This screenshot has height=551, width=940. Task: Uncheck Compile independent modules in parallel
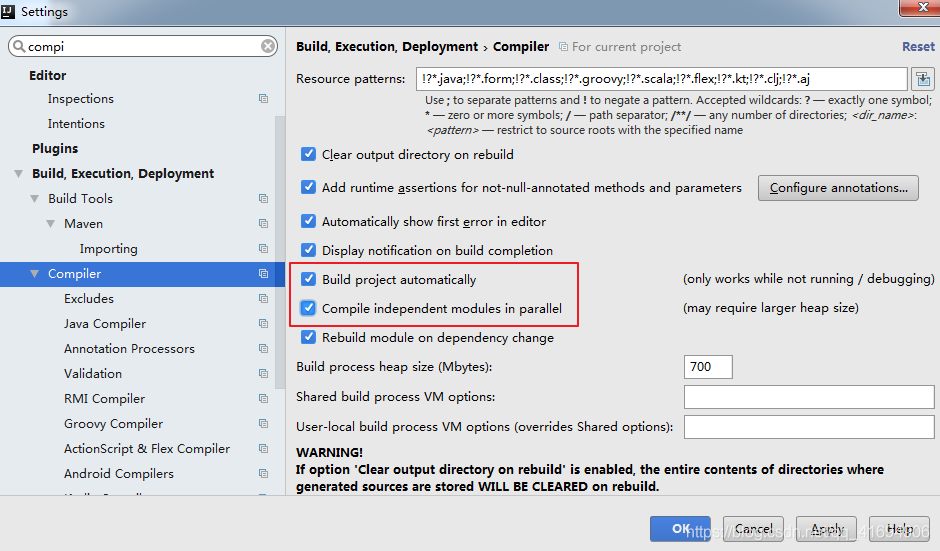click(308, 308)
